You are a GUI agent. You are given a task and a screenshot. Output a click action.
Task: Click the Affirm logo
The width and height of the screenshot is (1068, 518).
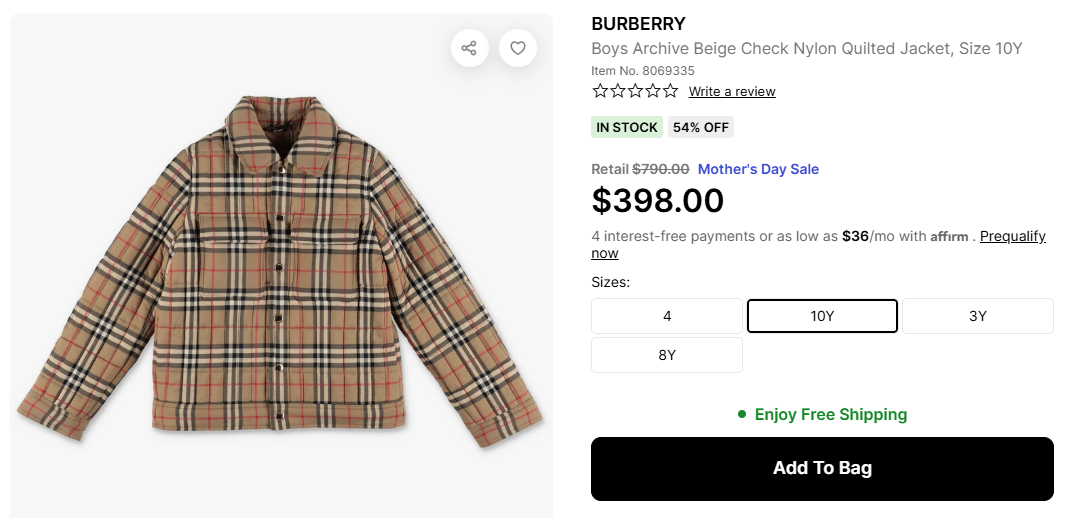[949, 237]
